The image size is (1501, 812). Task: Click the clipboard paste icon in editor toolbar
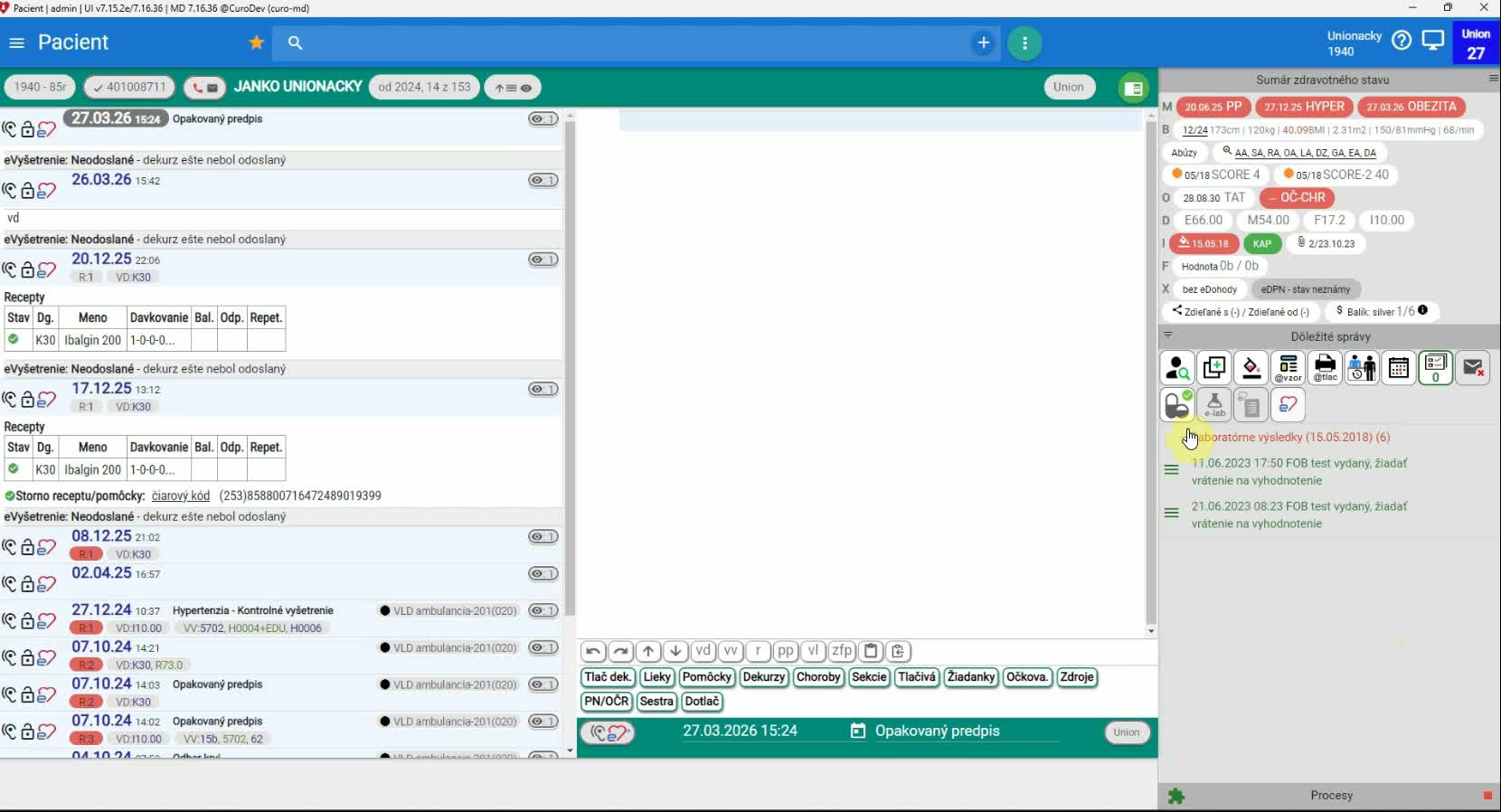tap(871, 651)
